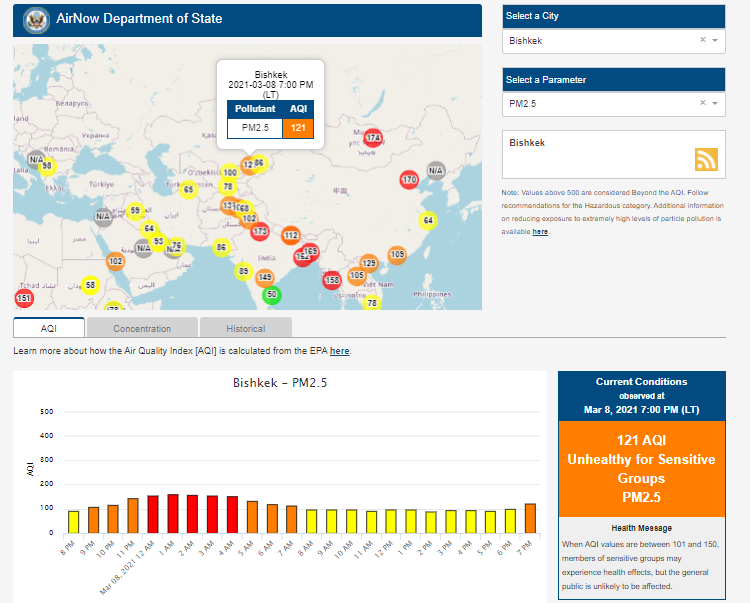
Task: Select the yellow 89 map marker
Action: [x=243, y=271]
